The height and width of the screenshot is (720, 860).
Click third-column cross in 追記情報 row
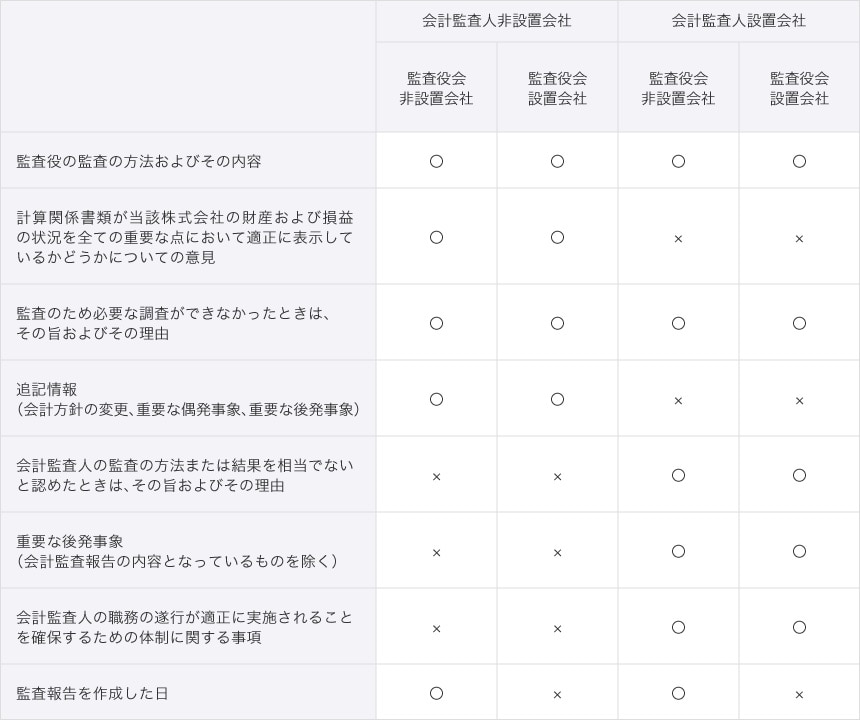click(x=678, y=400)
